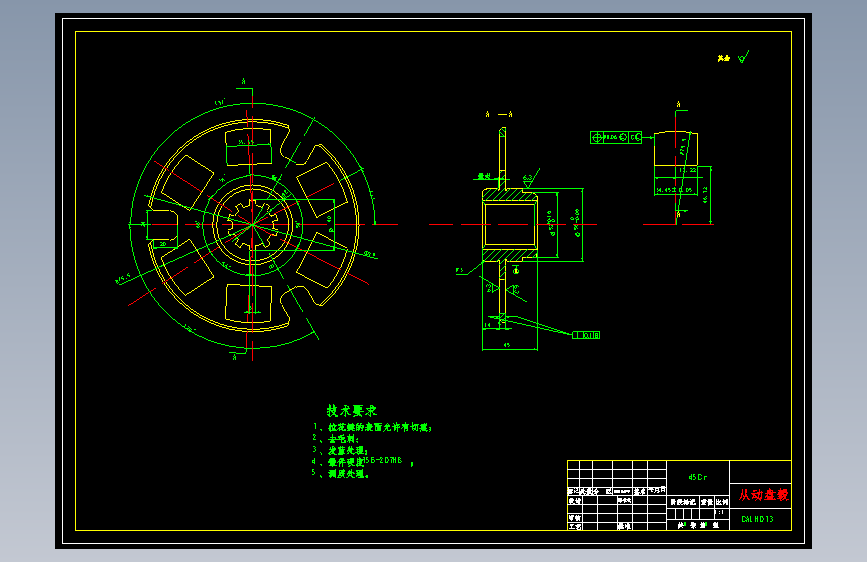The image size is (867, 562).
Task: Click the dimension 45 below the section view
Action: pyautogui.click(x=507, y=345)
